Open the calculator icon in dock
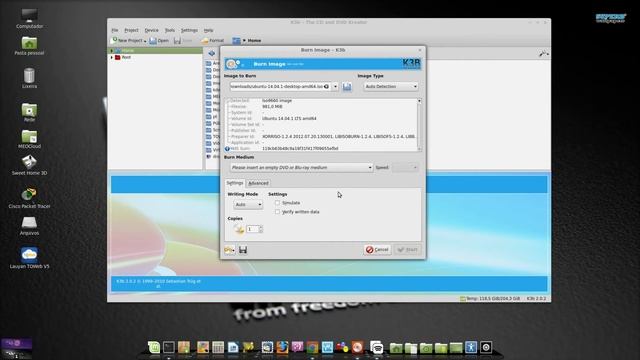This screenshot has height=360, width=640. 218,347
